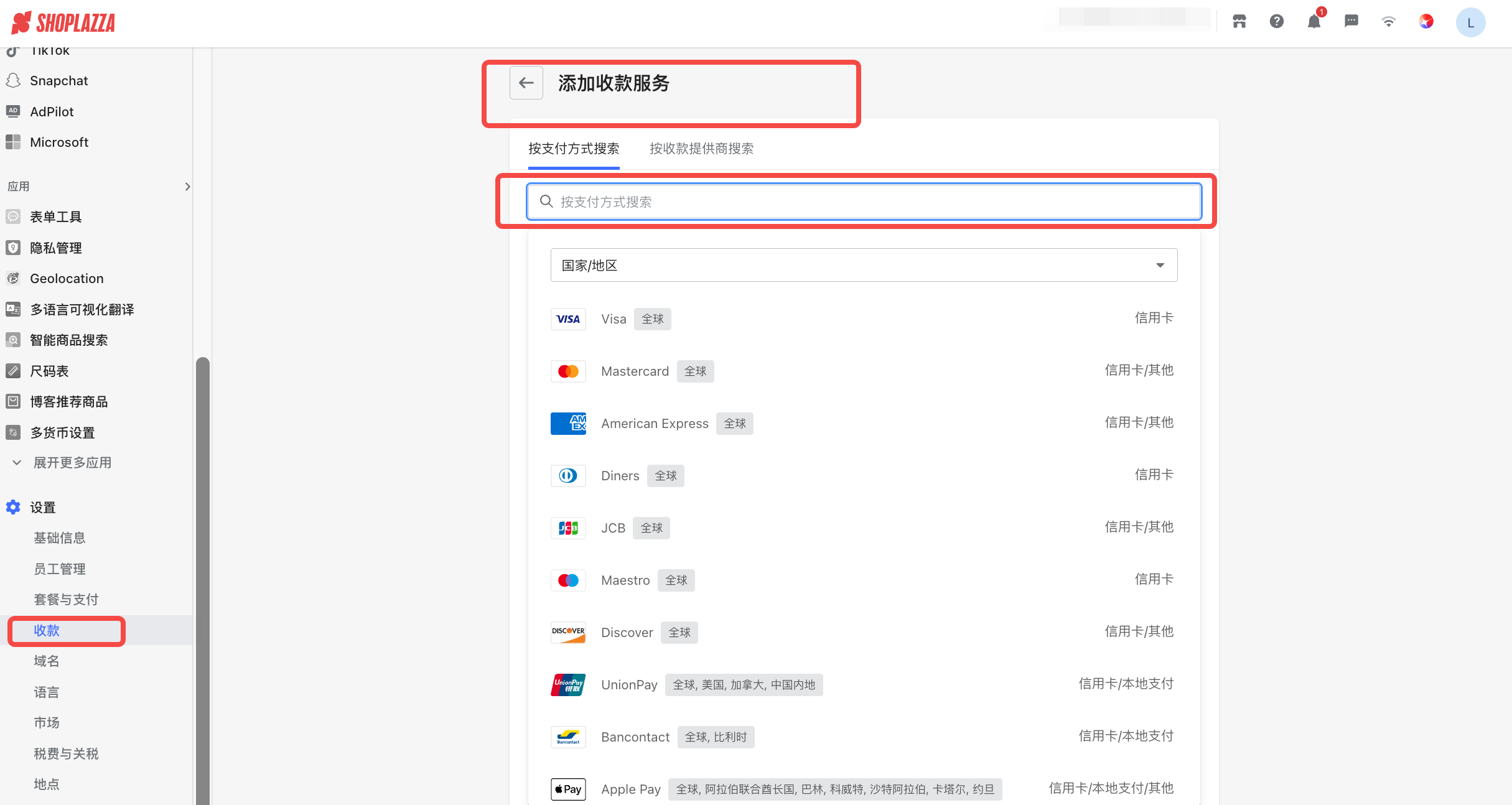Select the UnionPay logo
Screen dimensions: 1512x805
click(x=568, y=685)
